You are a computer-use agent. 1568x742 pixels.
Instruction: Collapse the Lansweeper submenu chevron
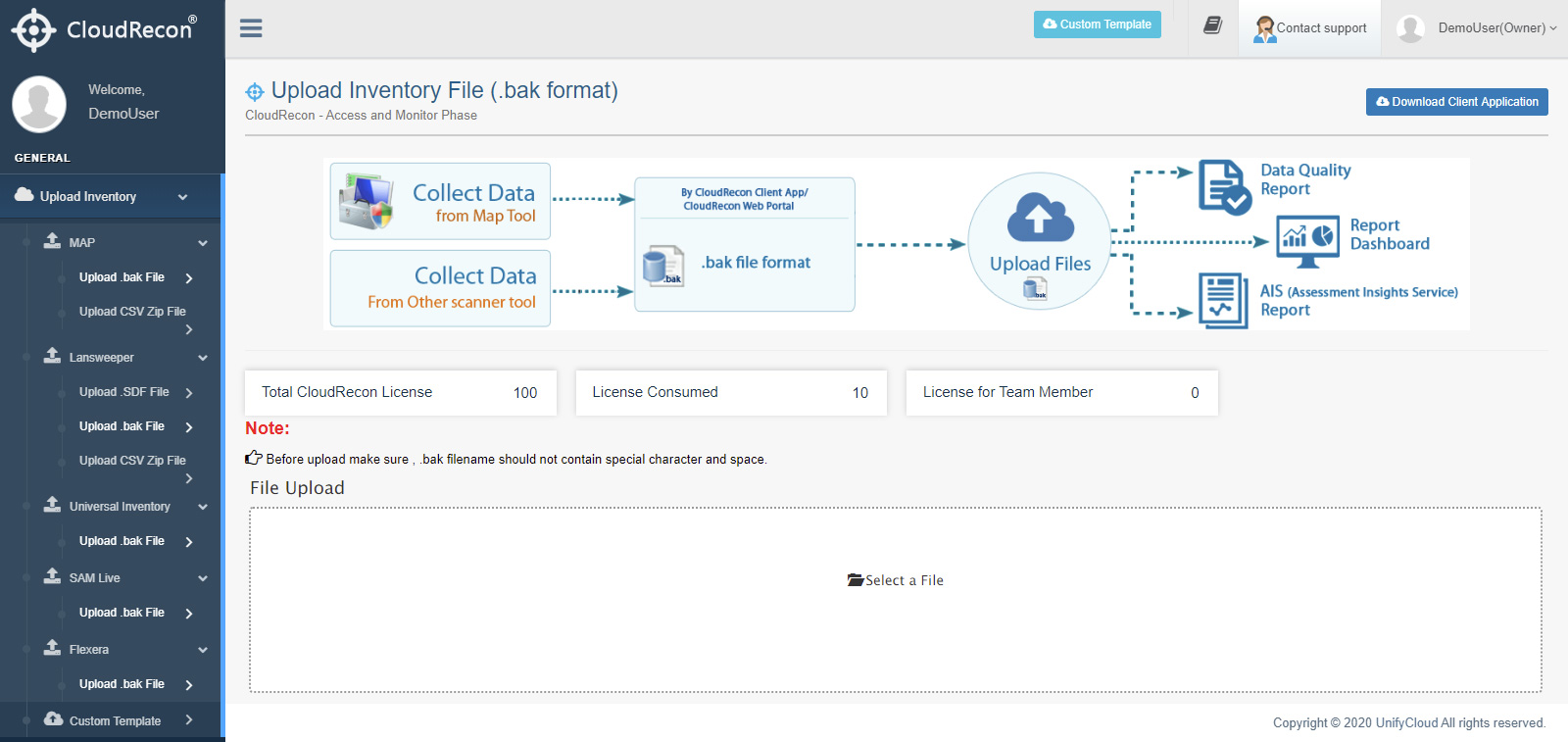point(203,358)
